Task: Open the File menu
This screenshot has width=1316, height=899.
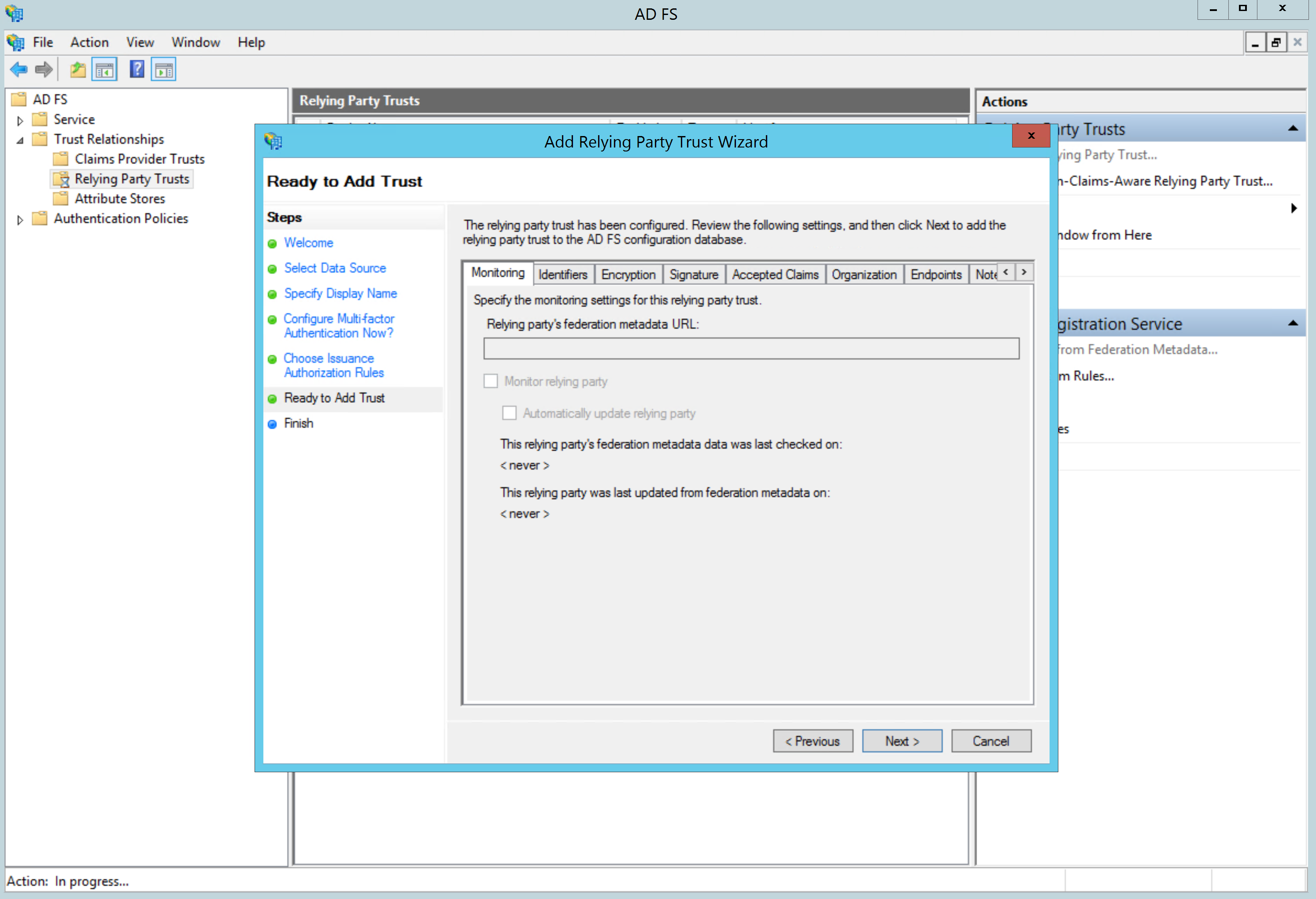Action: point(43,42)
